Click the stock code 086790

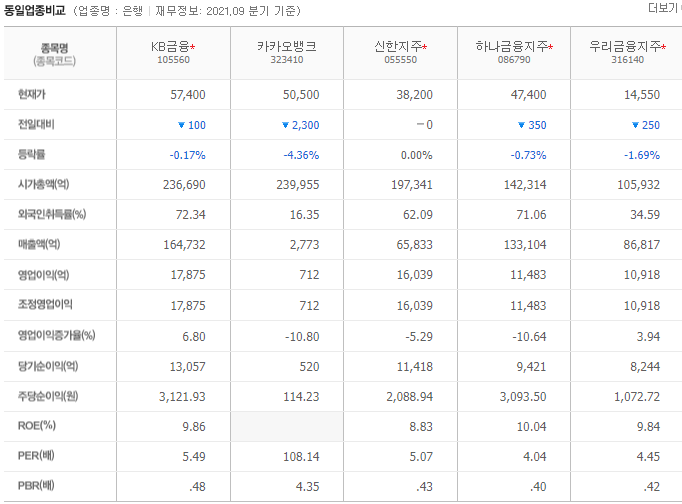(514, 60)
